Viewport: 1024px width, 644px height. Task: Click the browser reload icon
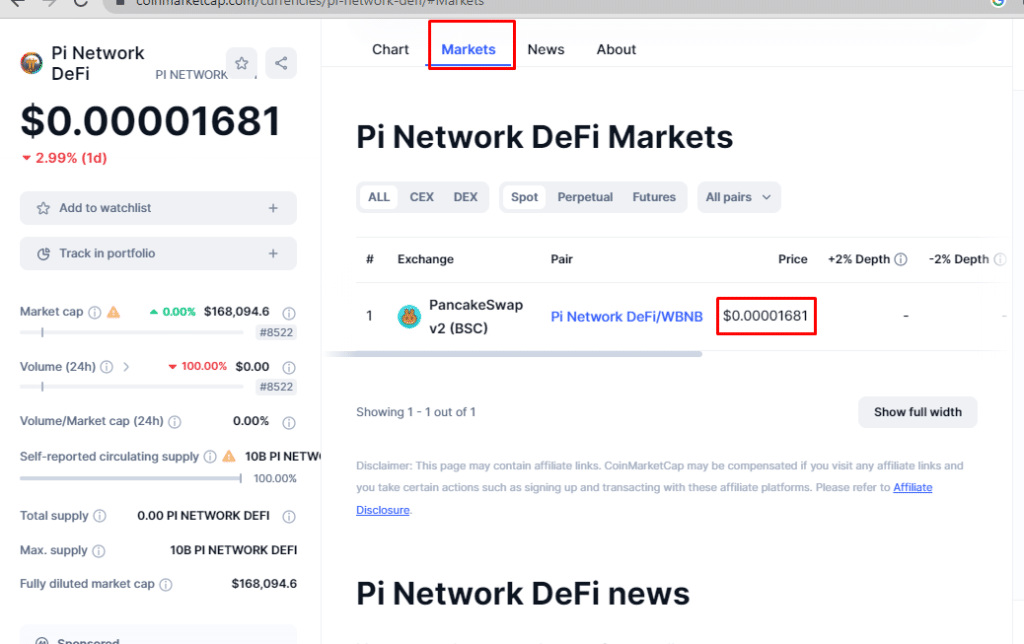pyautogui.click(x=80, y=3)
